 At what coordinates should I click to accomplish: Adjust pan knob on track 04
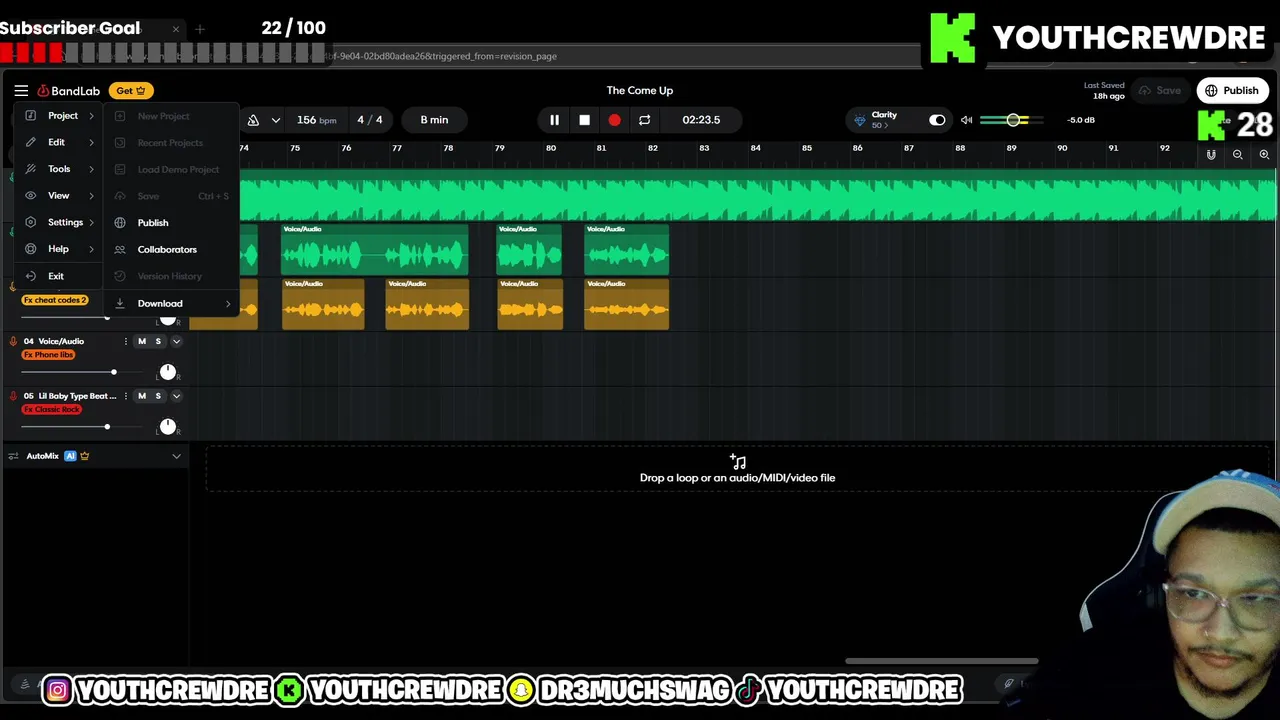point(167,372)
